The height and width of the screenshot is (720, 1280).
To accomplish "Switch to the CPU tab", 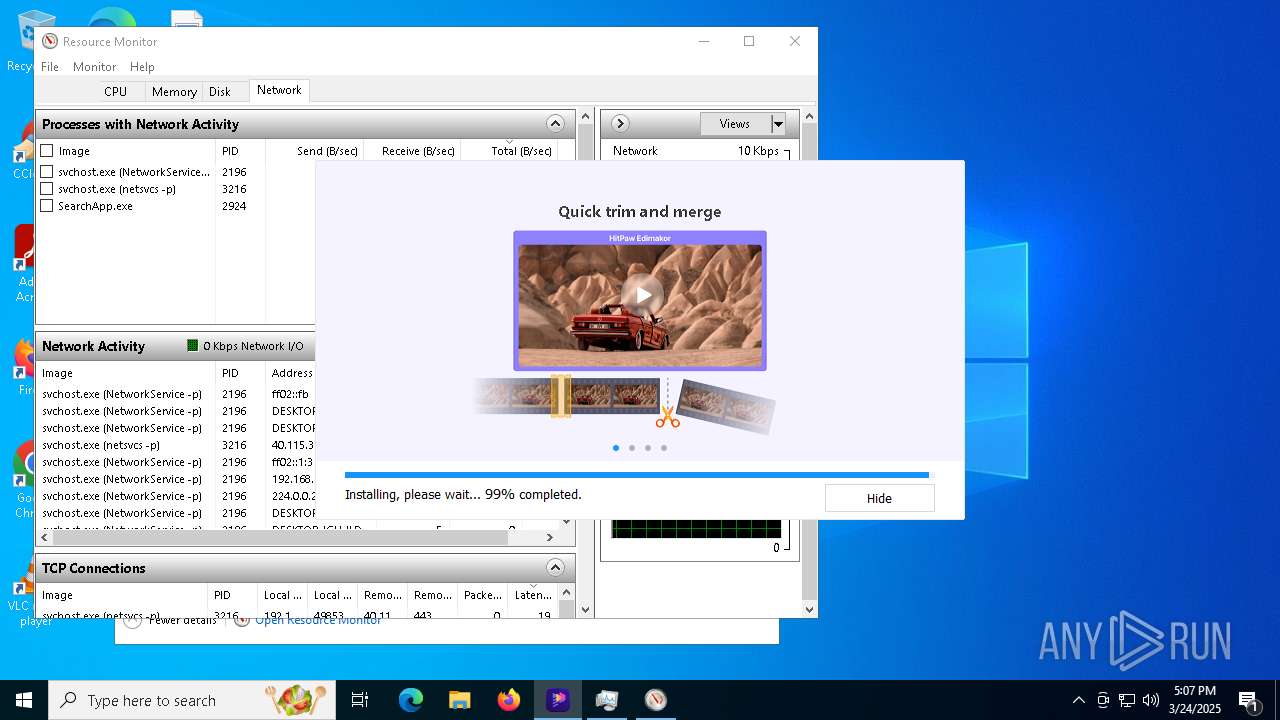I will [115, 91].
